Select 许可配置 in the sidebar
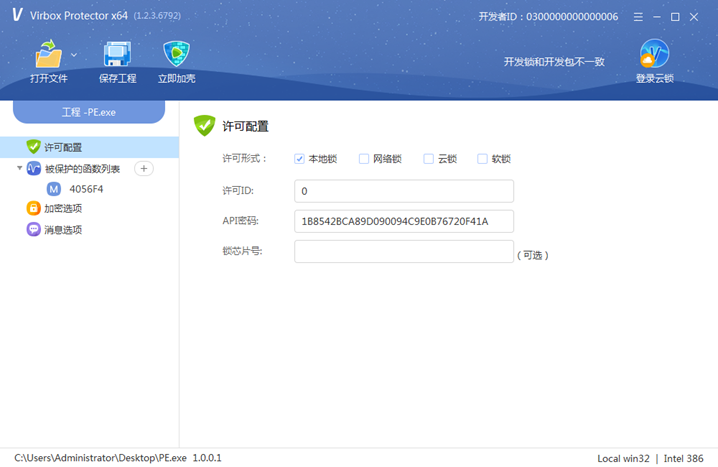The width and height of the screenshot is (718, 467). (89, 147)
